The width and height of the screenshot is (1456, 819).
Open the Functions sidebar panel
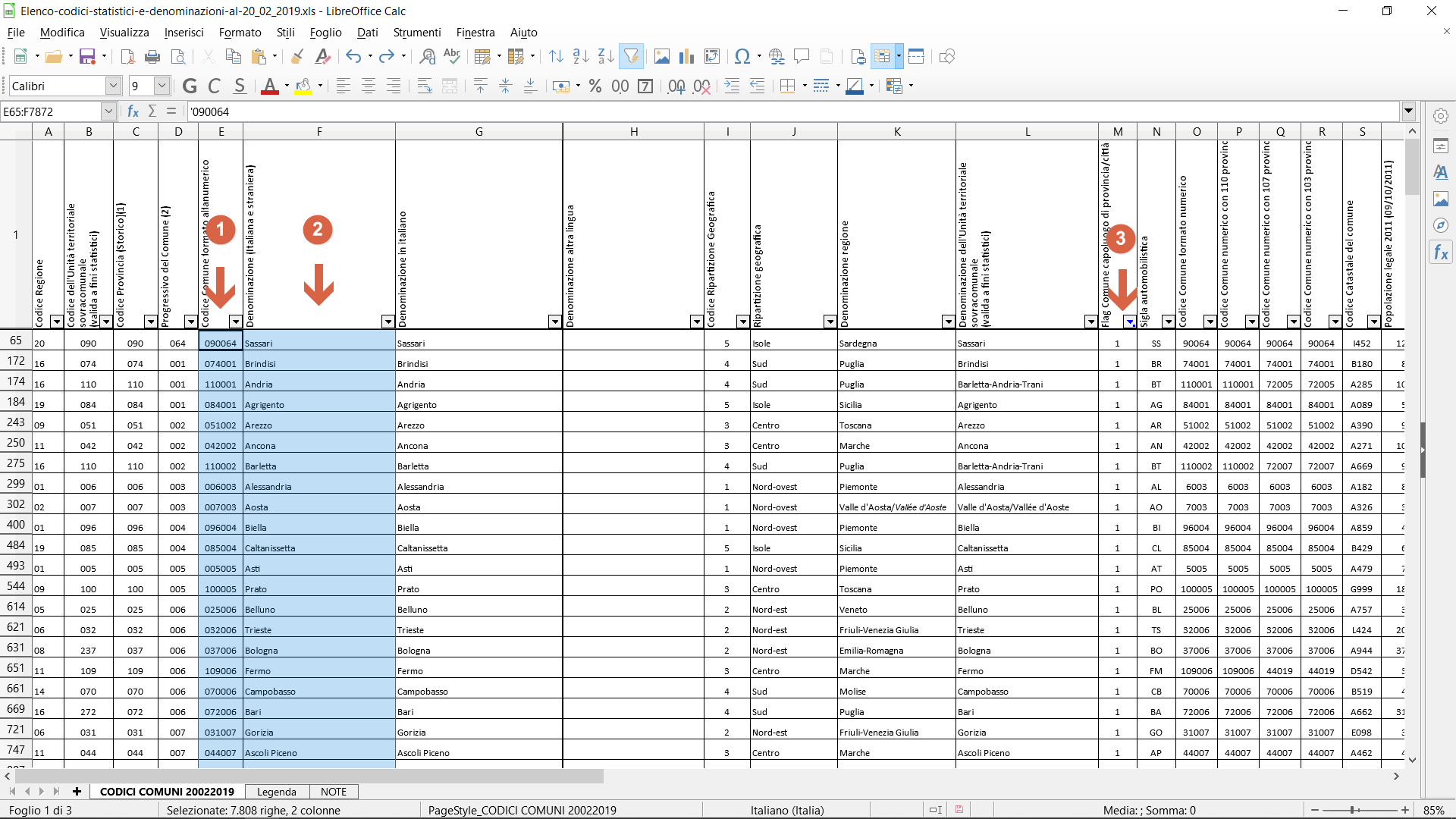1441,253
